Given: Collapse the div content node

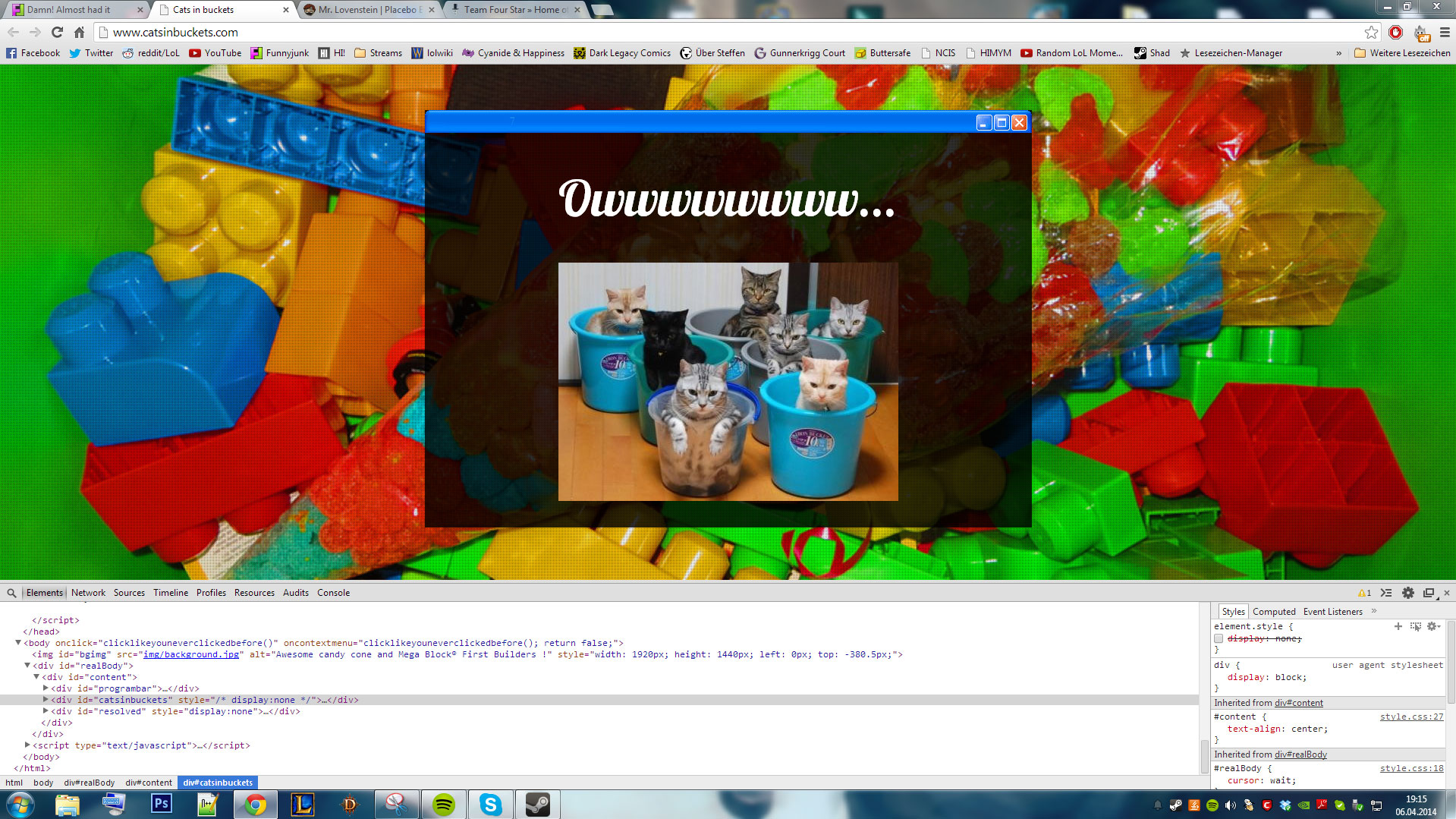Looking at the screenshot, I should (36, 677).
